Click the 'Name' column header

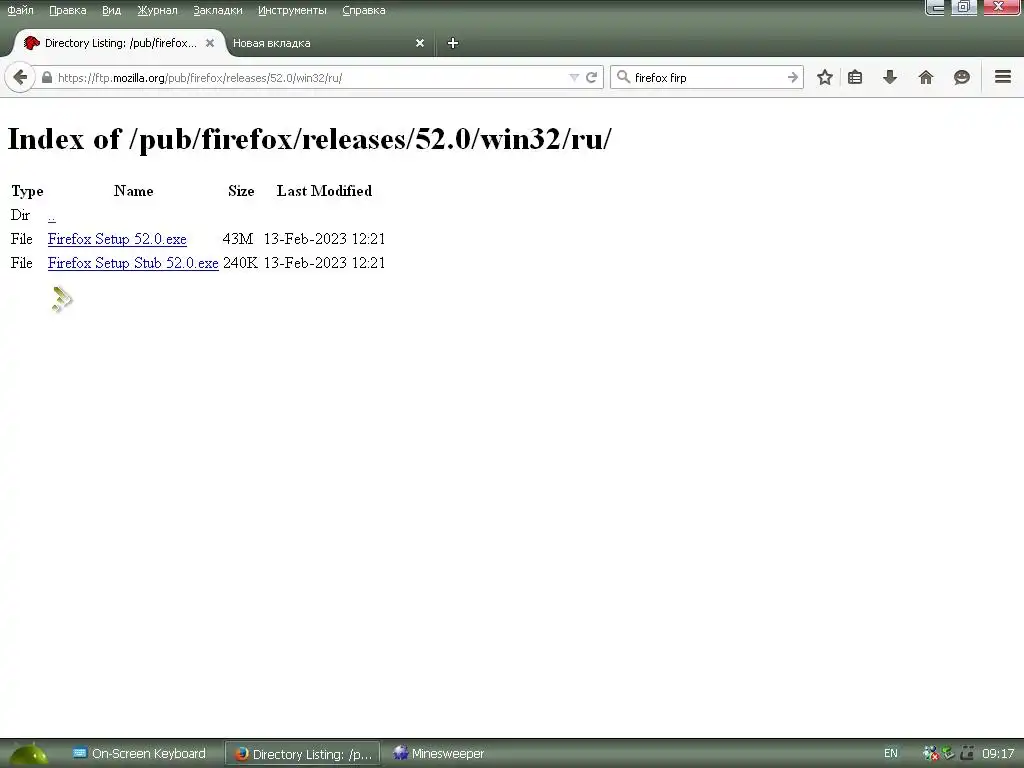[x=133, y=191]
